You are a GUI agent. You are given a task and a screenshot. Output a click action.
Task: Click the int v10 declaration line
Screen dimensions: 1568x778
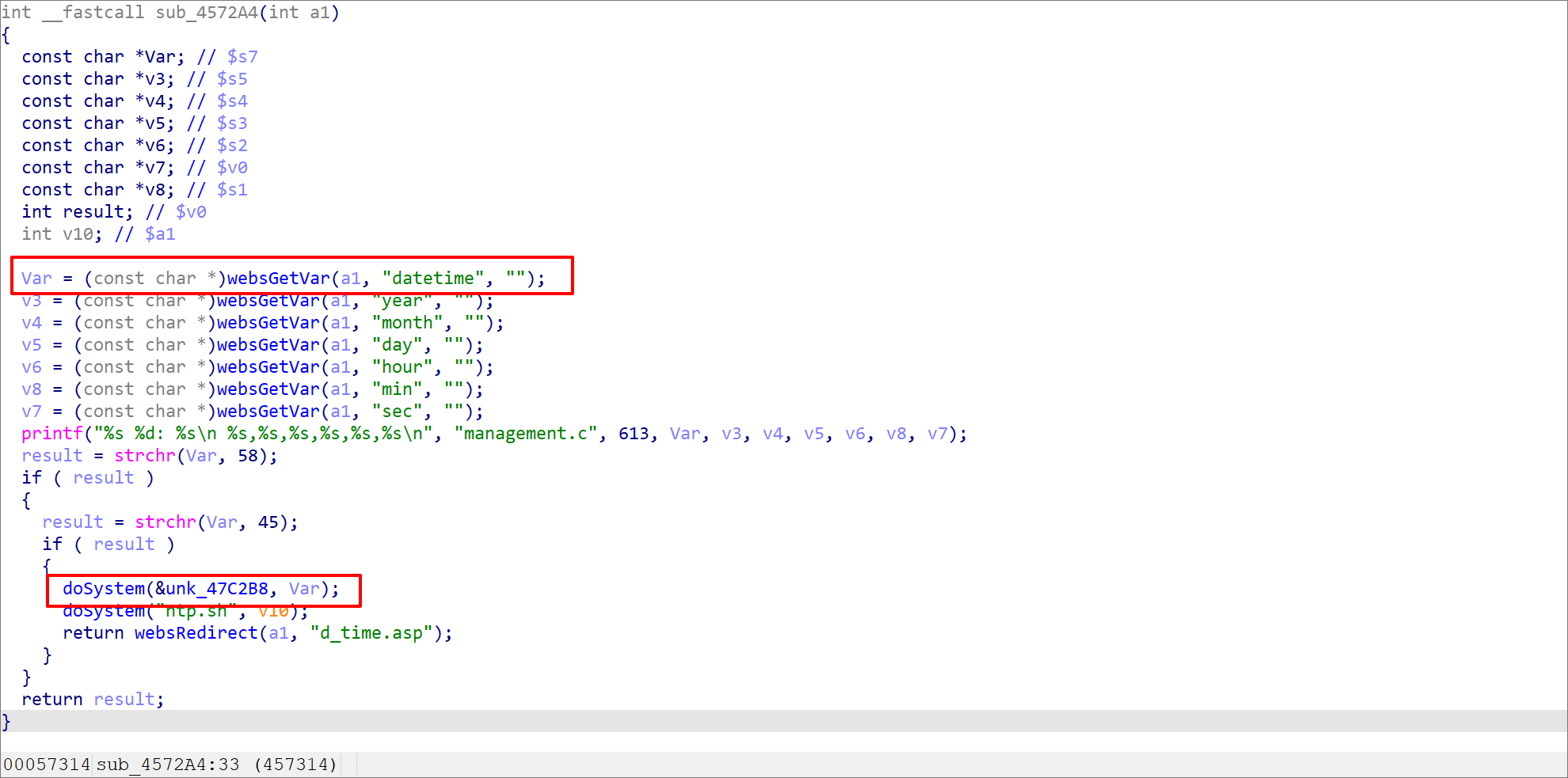point(98,234)
